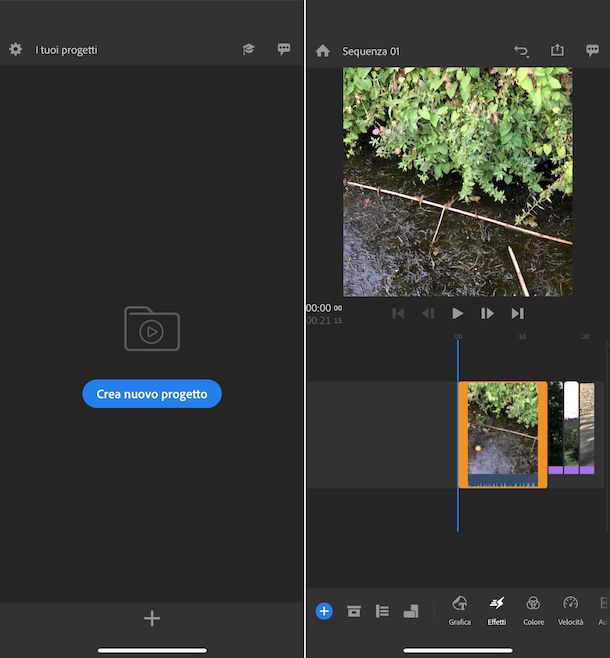Image resolution: width=610 pixels, height=658 pixels.
Task: Select the white-topped clip in timeline
Action: [571, 428]
